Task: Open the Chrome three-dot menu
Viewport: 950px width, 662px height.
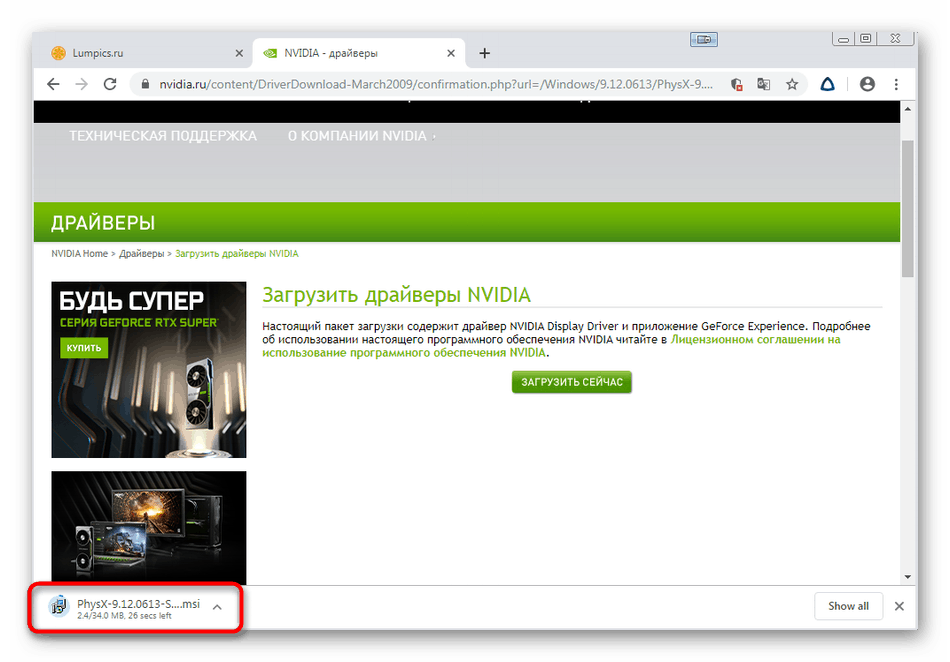Action: pos(896,84)
